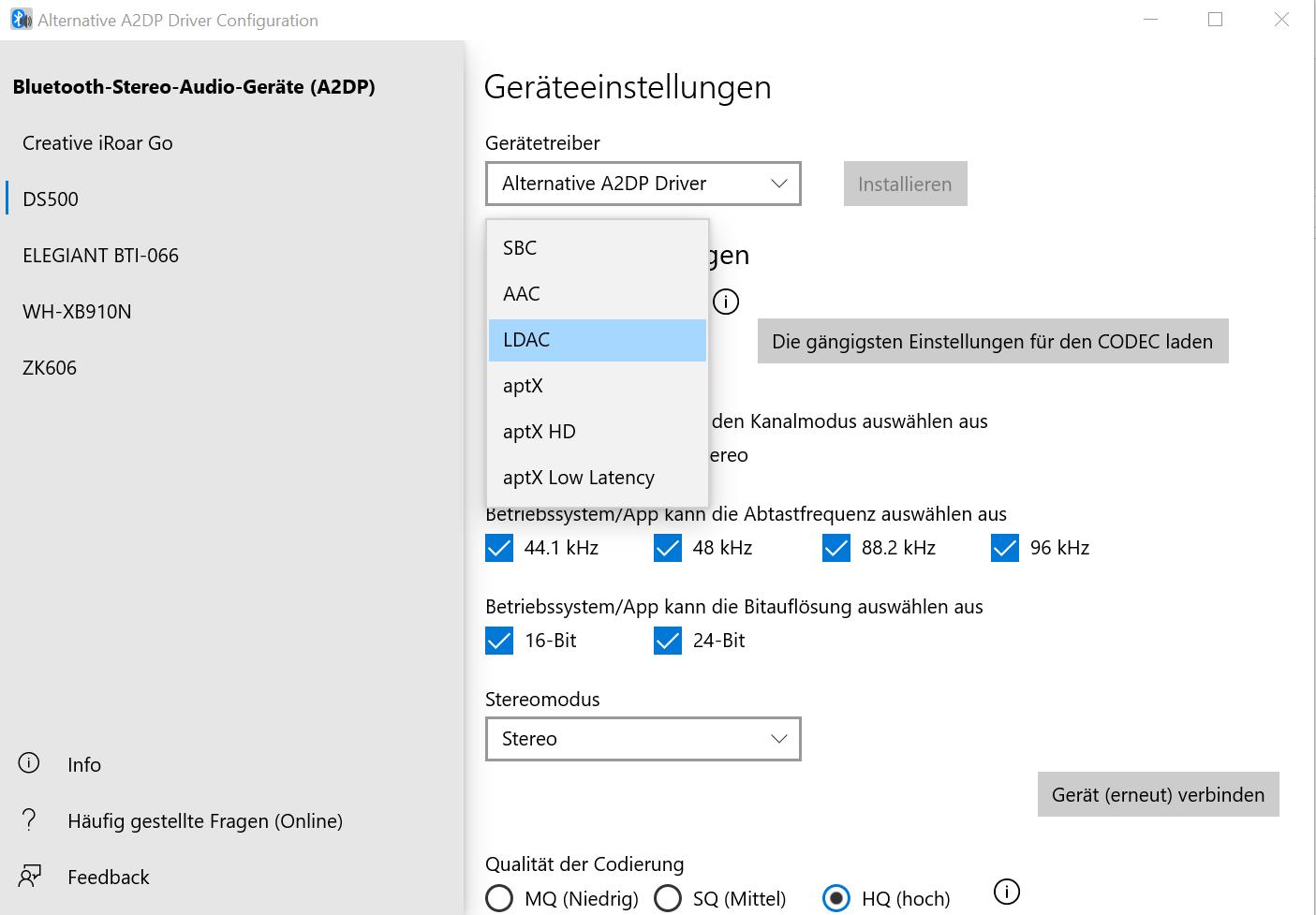Expand the Stereomodus dropdown
The image size is (1316, 915).
643,739
